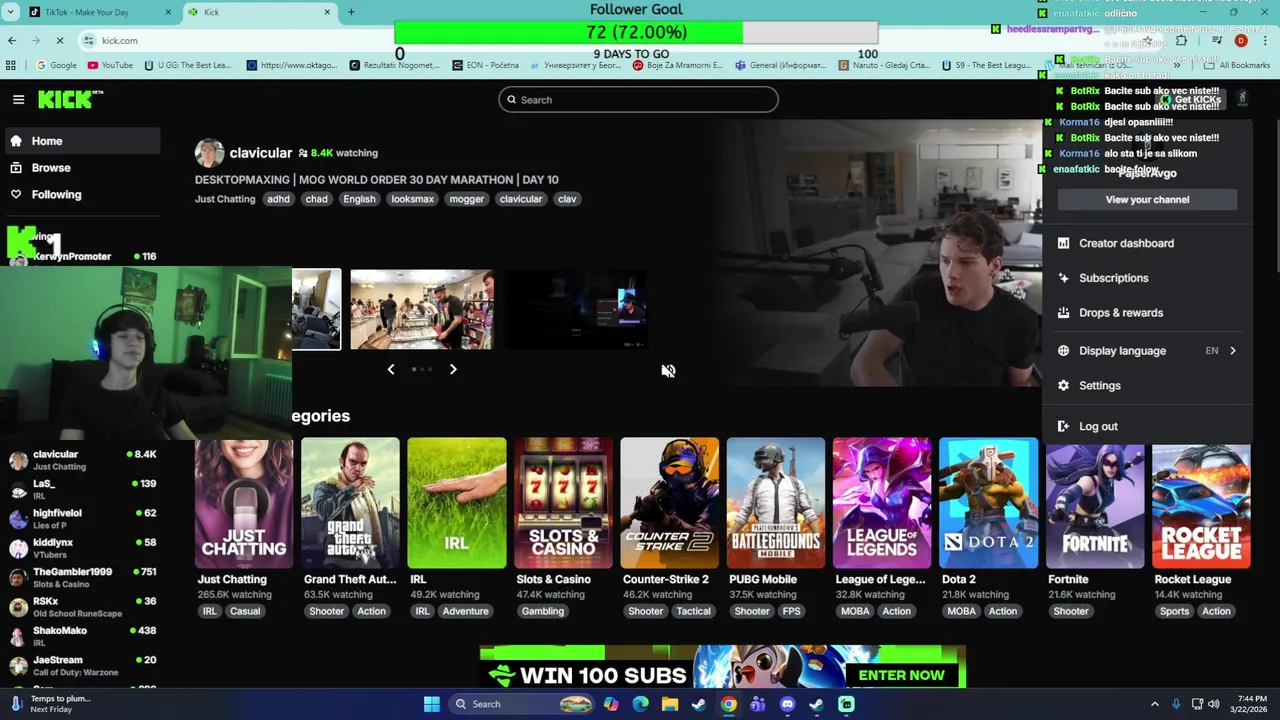
Task: Open the PUBG Mobile category card
Action: click(x=776, y=503)
